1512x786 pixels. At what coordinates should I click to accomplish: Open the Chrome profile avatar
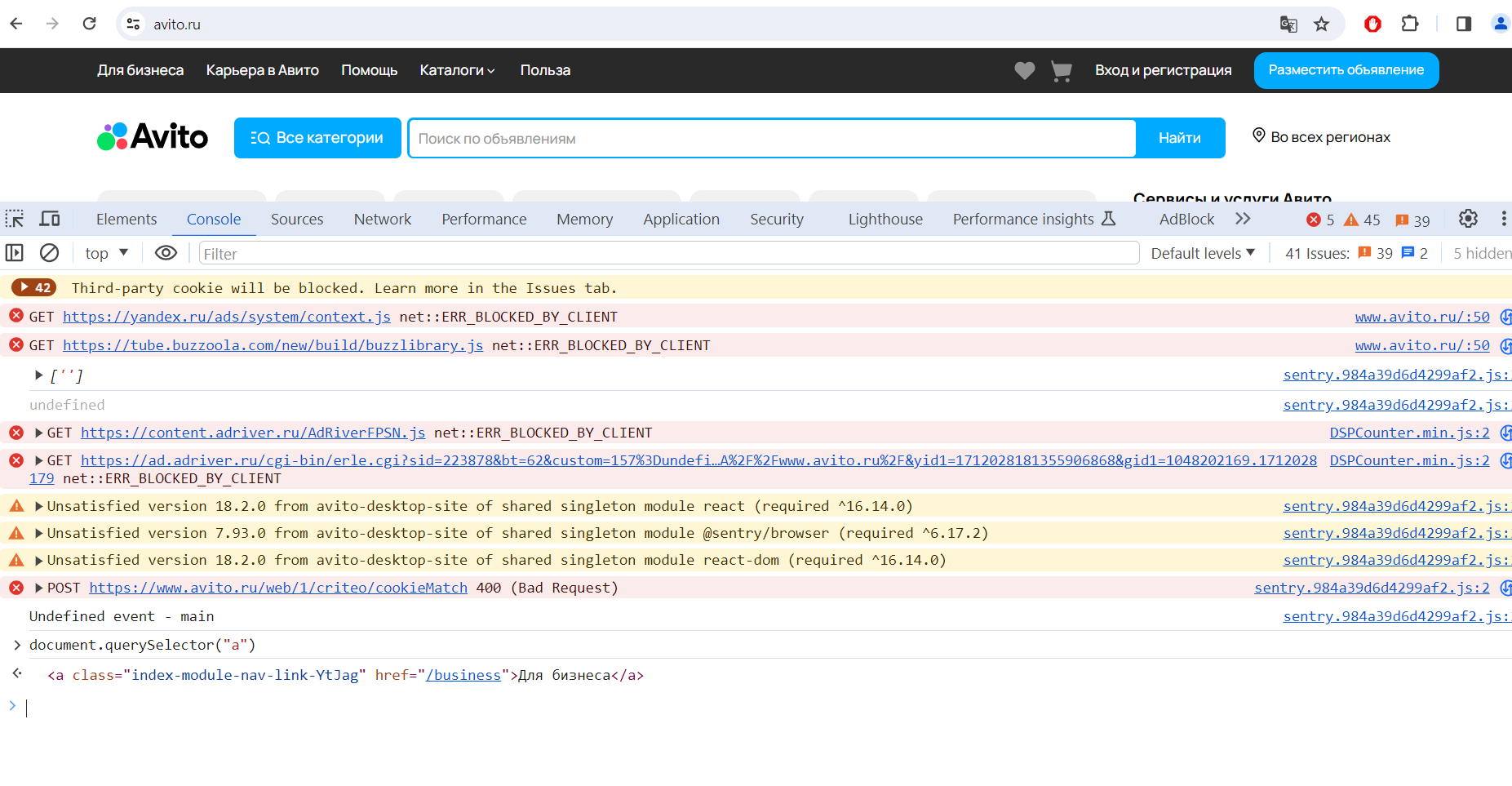pos(1501,24)
